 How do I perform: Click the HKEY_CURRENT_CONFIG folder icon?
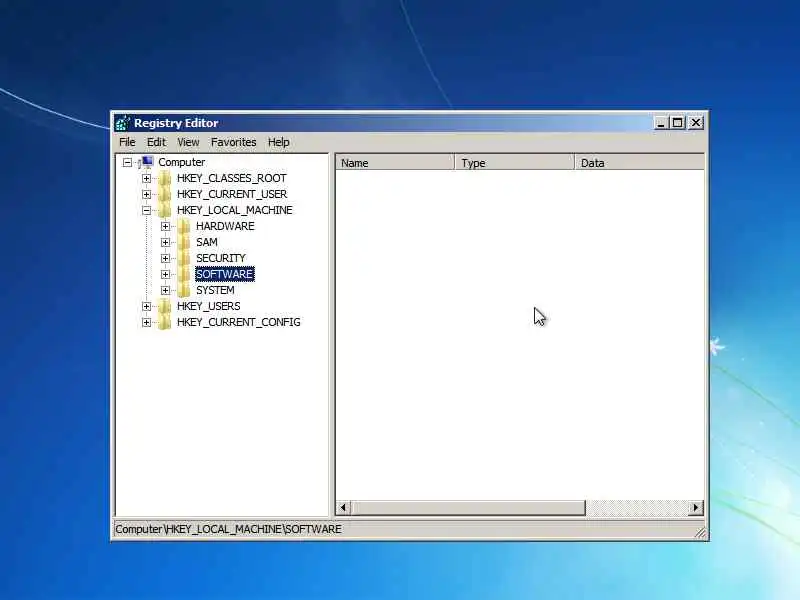pyautogui.click(x=164, y=322)
